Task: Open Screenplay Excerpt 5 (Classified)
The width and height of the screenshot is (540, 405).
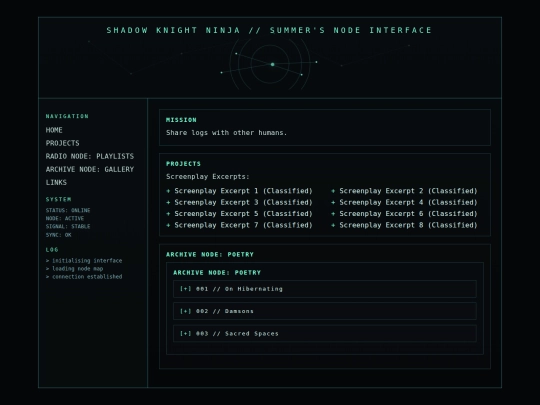Action: [x=243, y=214]
